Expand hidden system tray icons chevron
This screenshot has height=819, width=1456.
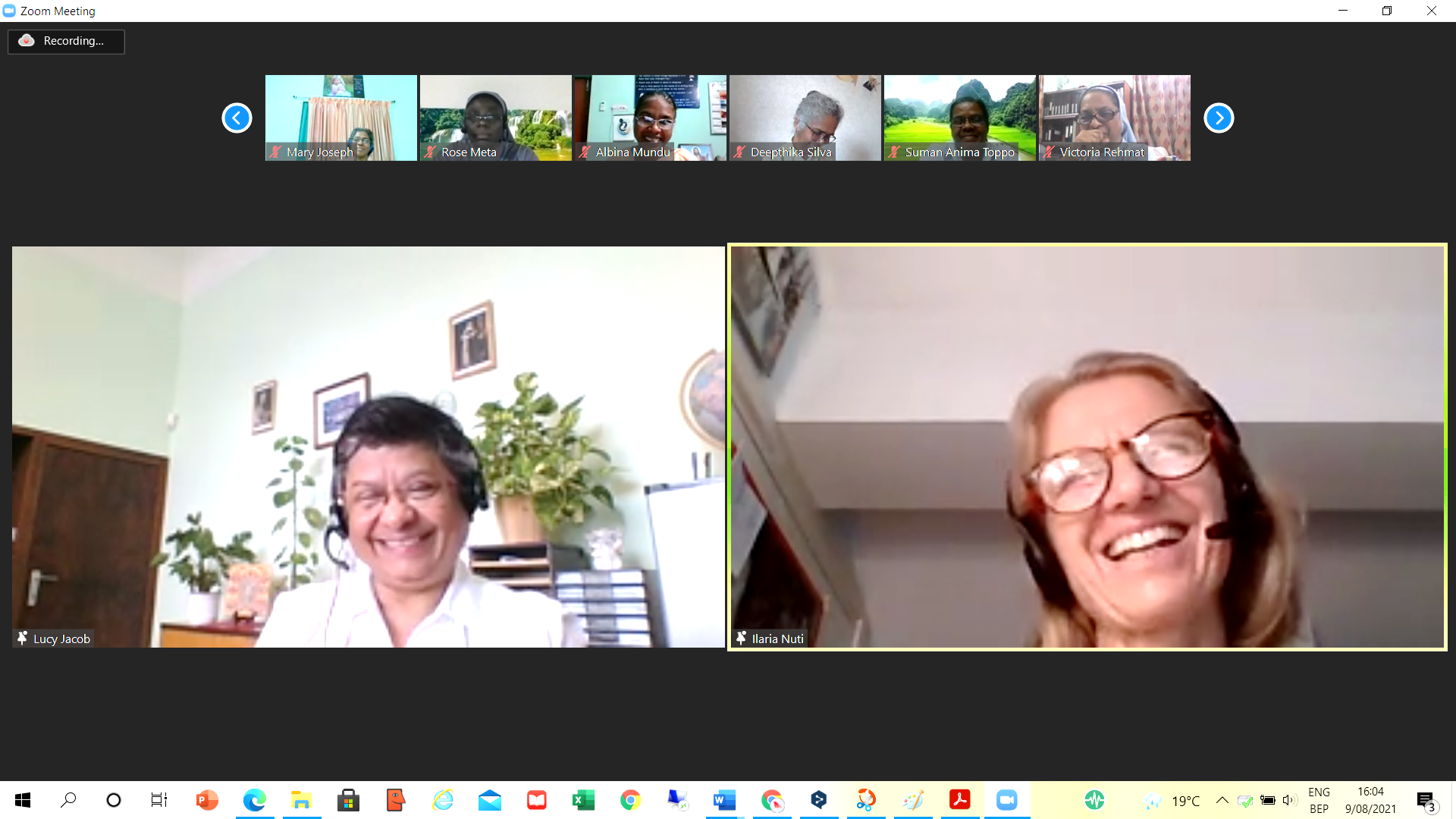(x=1222, y=800)
